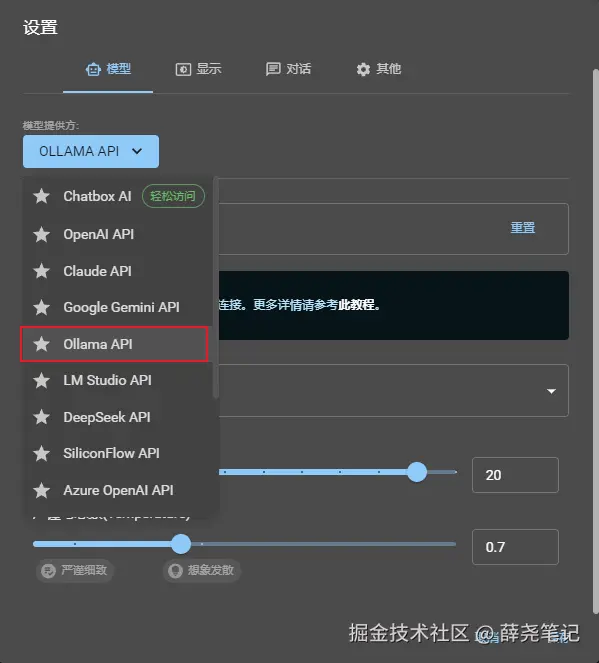The image size is (599, 663).
Task: Select Ollama API option
Action: [x=114, y=344]
